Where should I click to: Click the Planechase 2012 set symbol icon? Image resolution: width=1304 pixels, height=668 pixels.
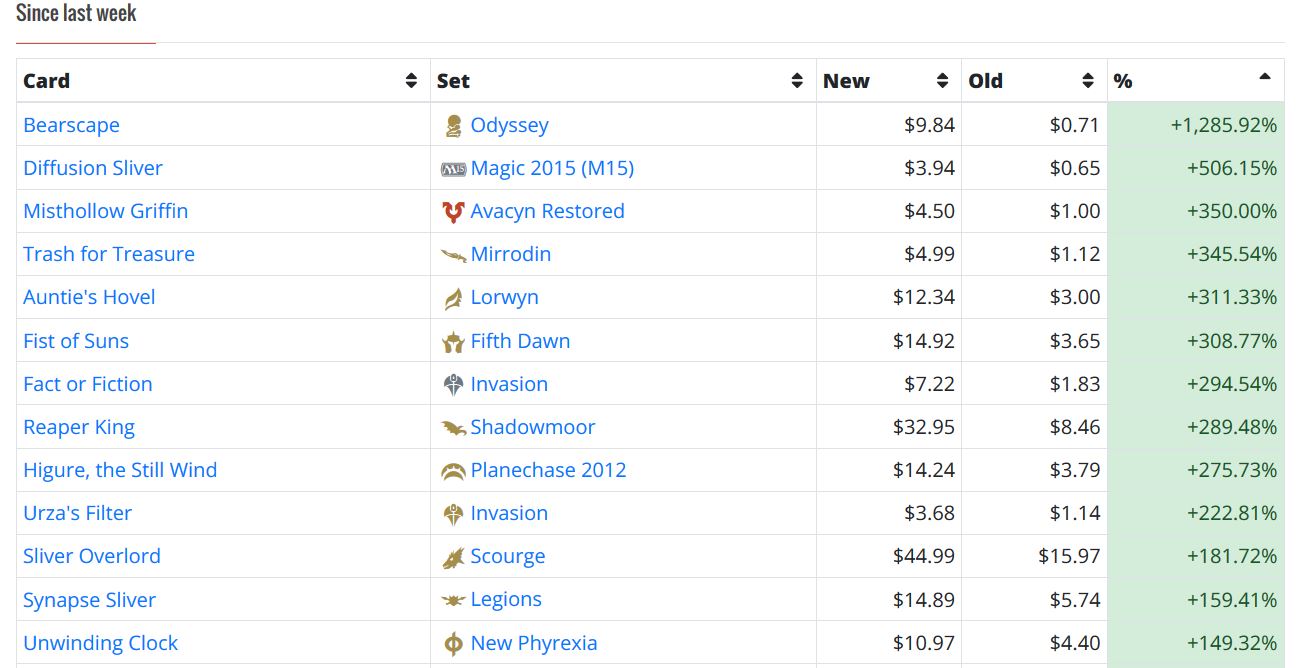pos(453,471)
